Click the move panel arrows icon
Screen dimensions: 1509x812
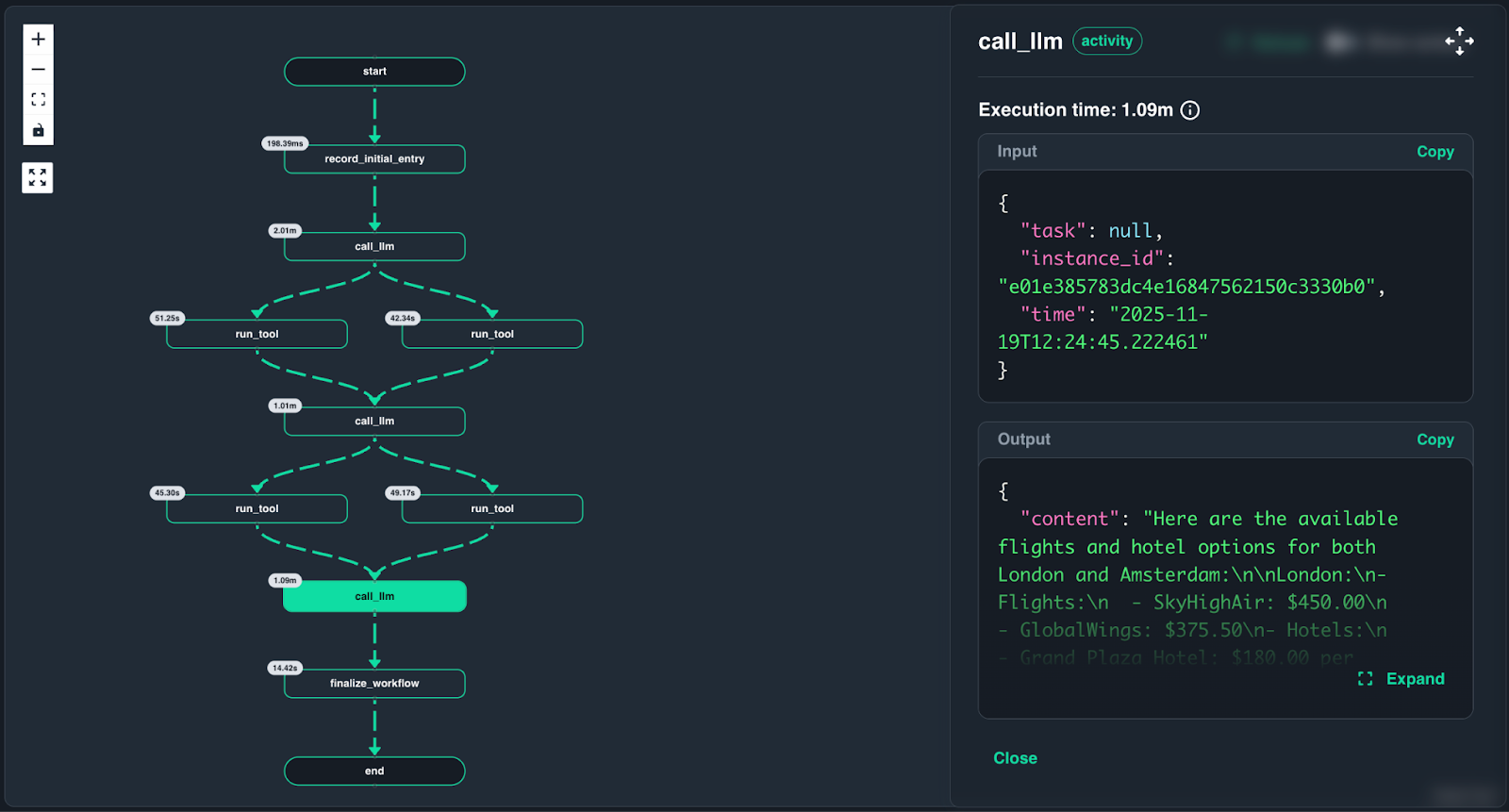(x=1459, y=41)
